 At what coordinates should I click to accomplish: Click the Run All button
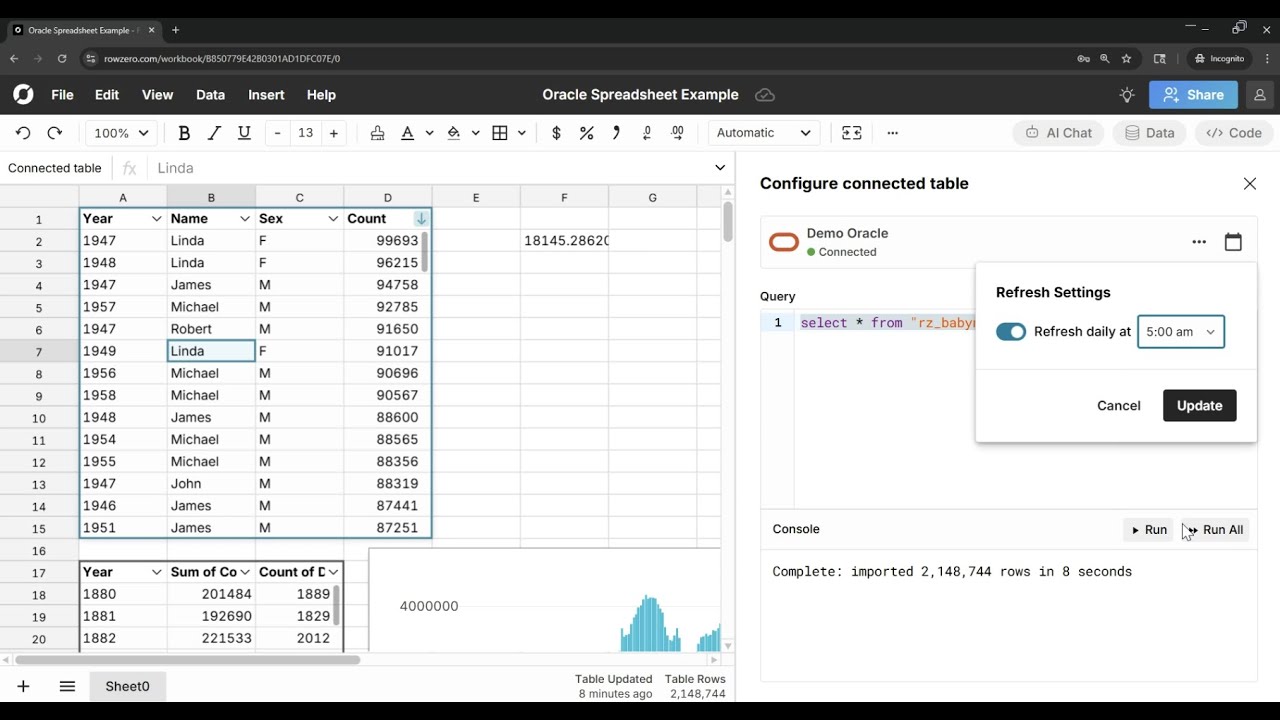click(1215, 530)
